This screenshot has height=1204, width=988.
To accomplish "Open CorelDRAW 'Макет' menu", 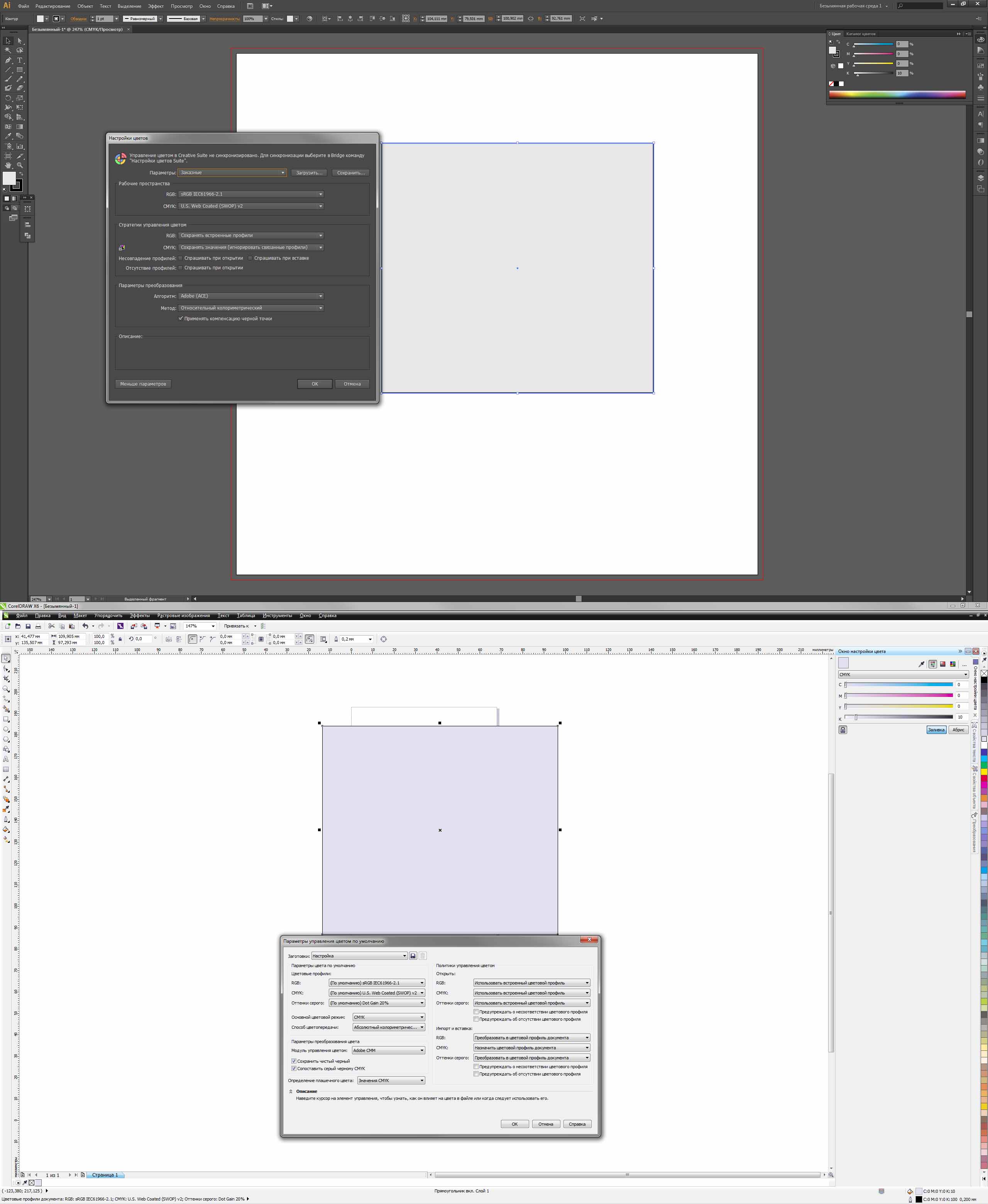I will tap(80, 616).
